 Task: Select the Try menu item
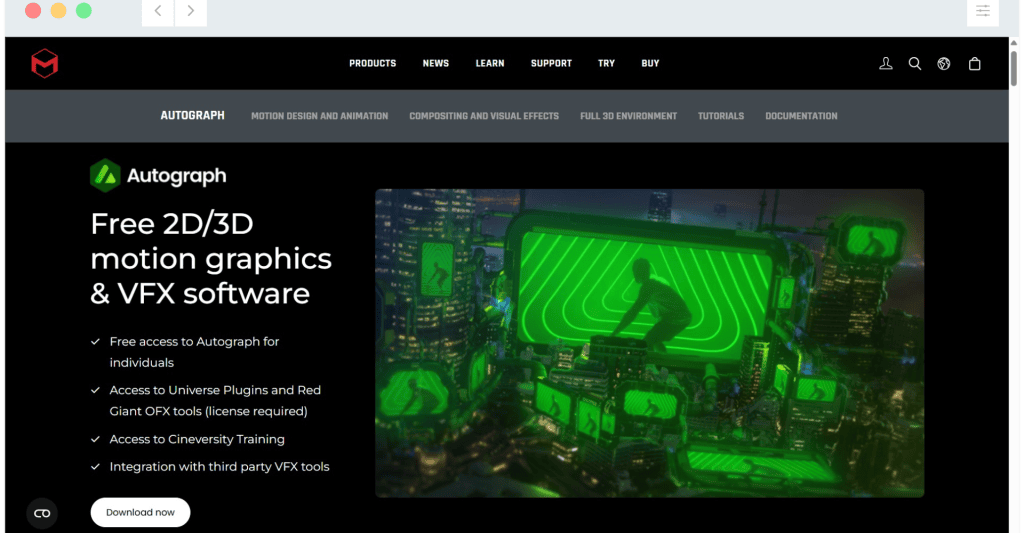click(606, 63)
